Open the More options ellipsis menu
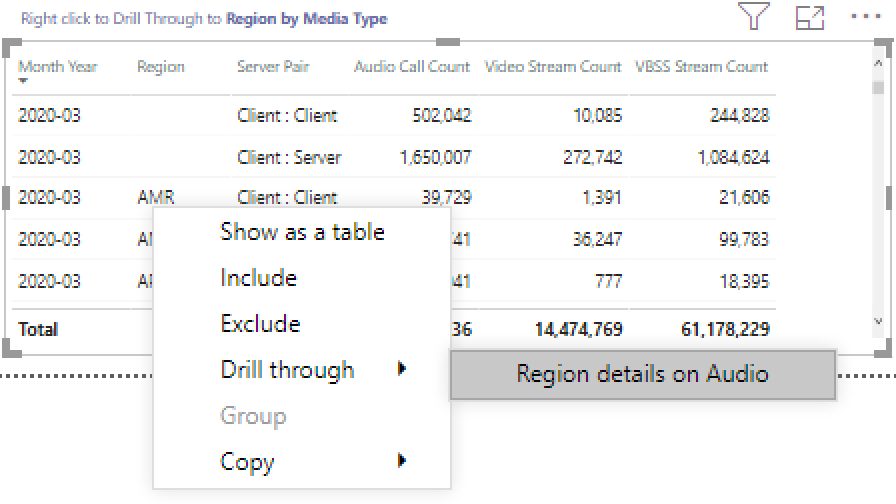This screenshot has width=896, height=504. (x=866, y=16)
